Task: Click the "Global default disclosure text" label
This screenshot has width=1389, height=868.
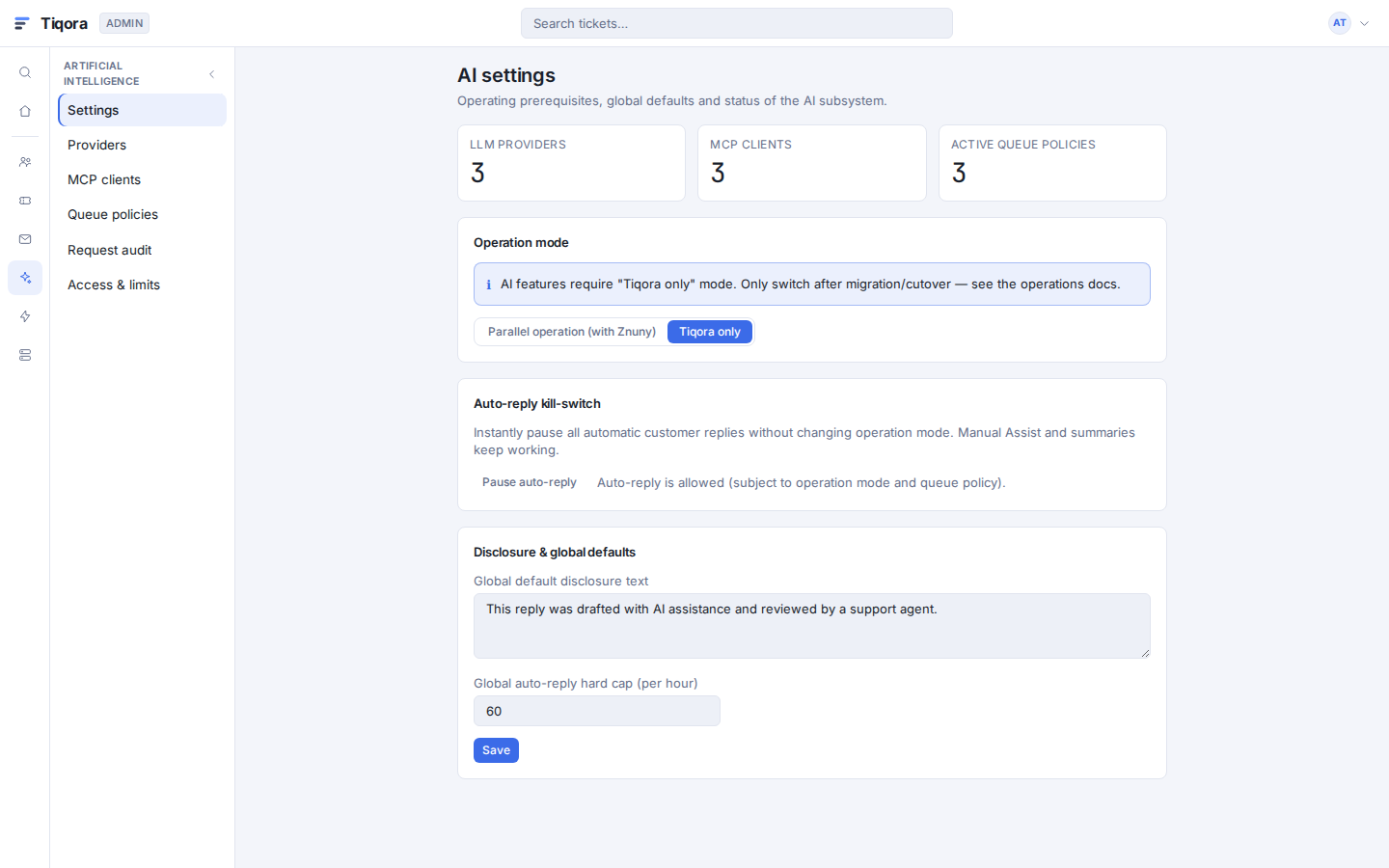Action: [x=560, y=581]
